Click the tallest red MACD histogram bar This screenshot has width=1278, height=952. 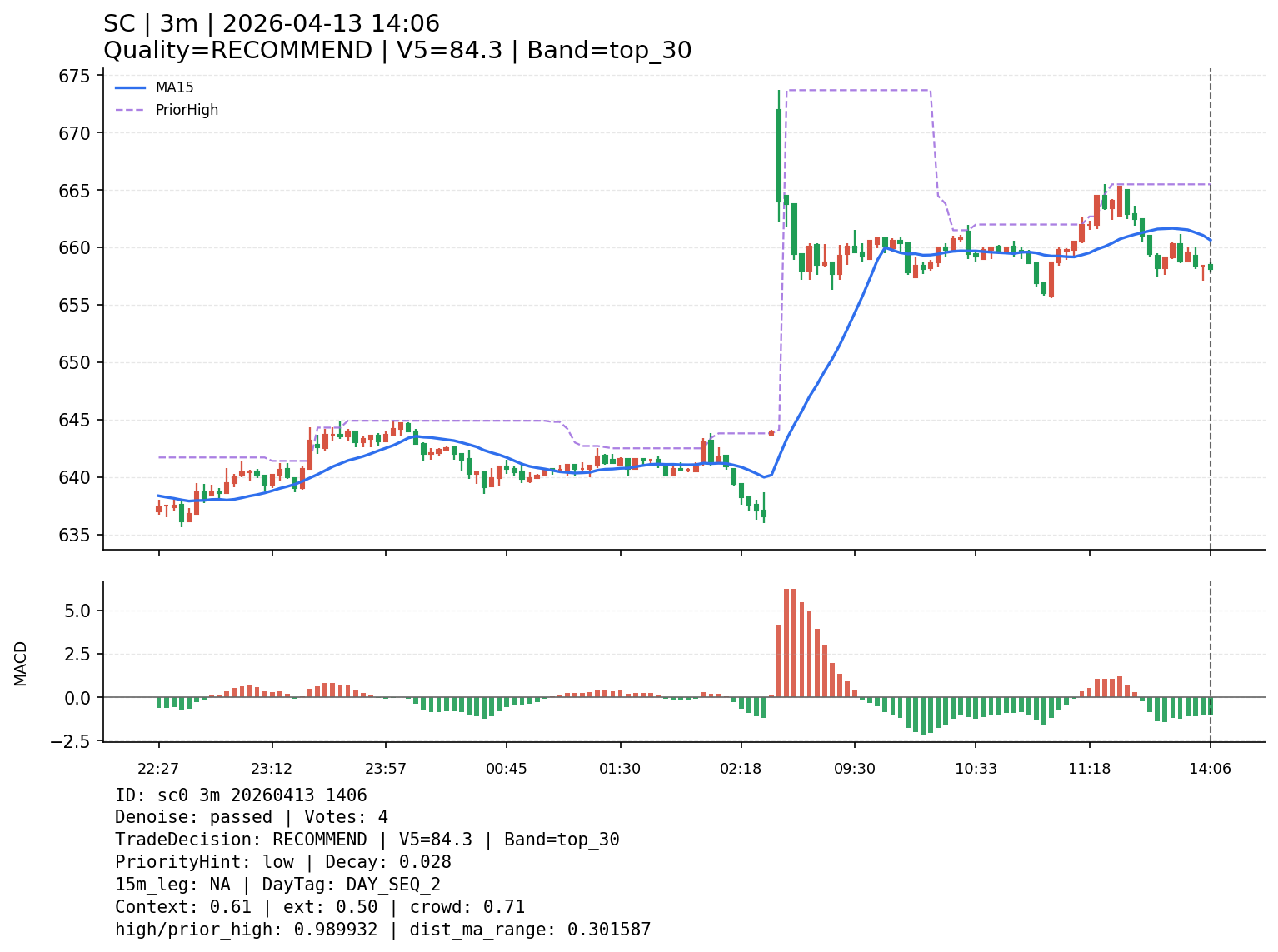[x=786, y=642]
